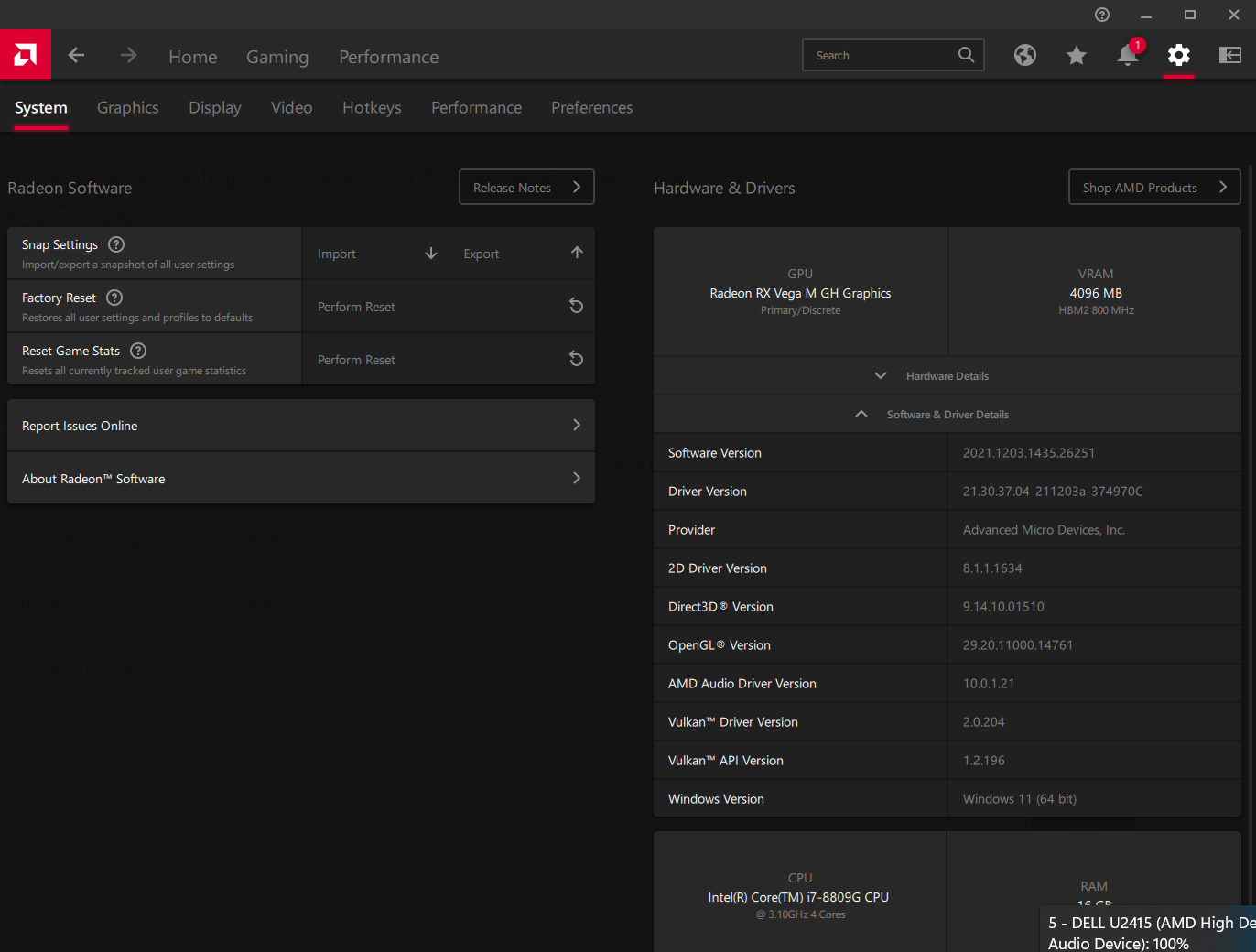The width and height of the screenshot is (1256, 952).
Task: Open favorites star icon
Action: coord(1076,56)
